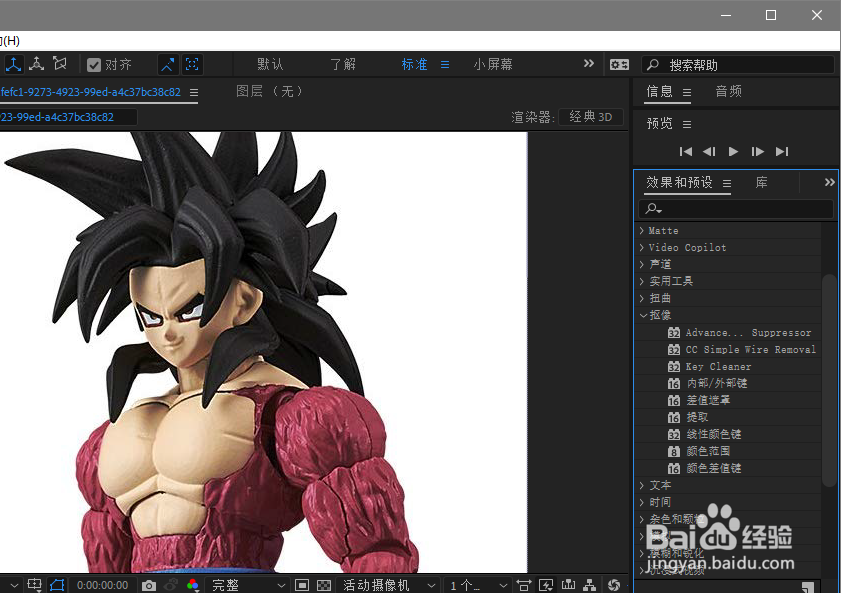Toggle pixel aspect ratio correction icon
This screenshot has height=593, width=841.
coord(523,585)
